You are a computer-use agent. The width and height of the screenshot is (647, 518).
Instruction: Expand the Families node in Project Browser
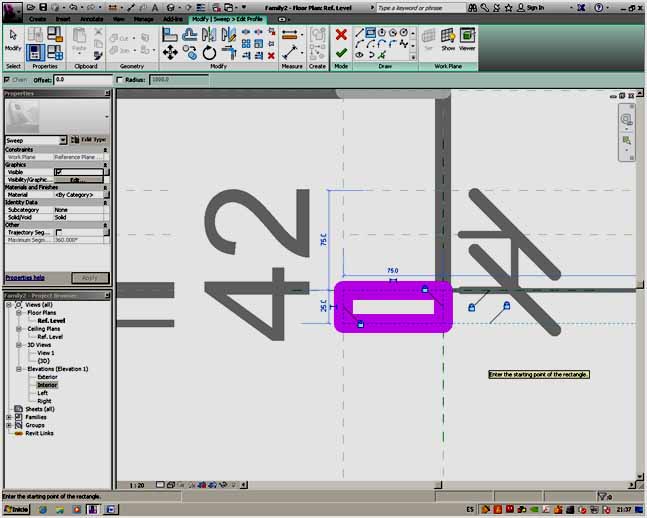pyautogui.click(x=9, y=417)
